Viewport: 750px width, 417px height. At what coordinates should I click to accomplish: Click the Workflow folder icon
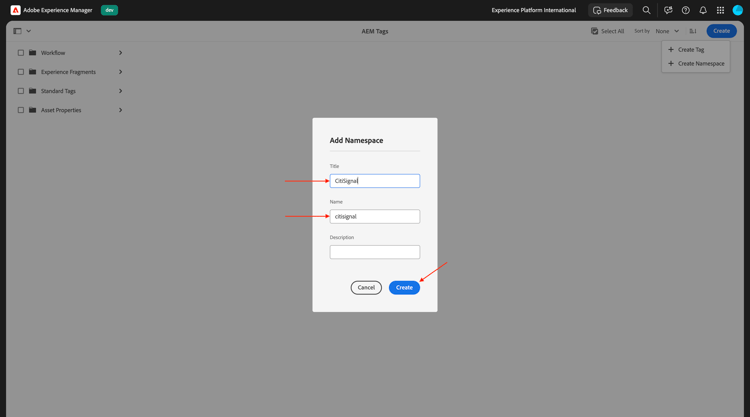[x=33, y=53]
